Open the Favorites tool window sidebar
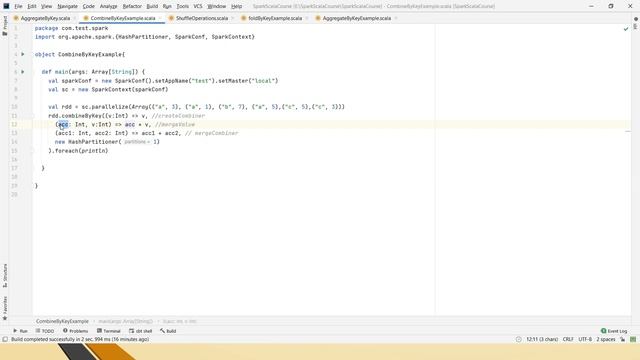The image size is (640, 360). tap(5, 308)
